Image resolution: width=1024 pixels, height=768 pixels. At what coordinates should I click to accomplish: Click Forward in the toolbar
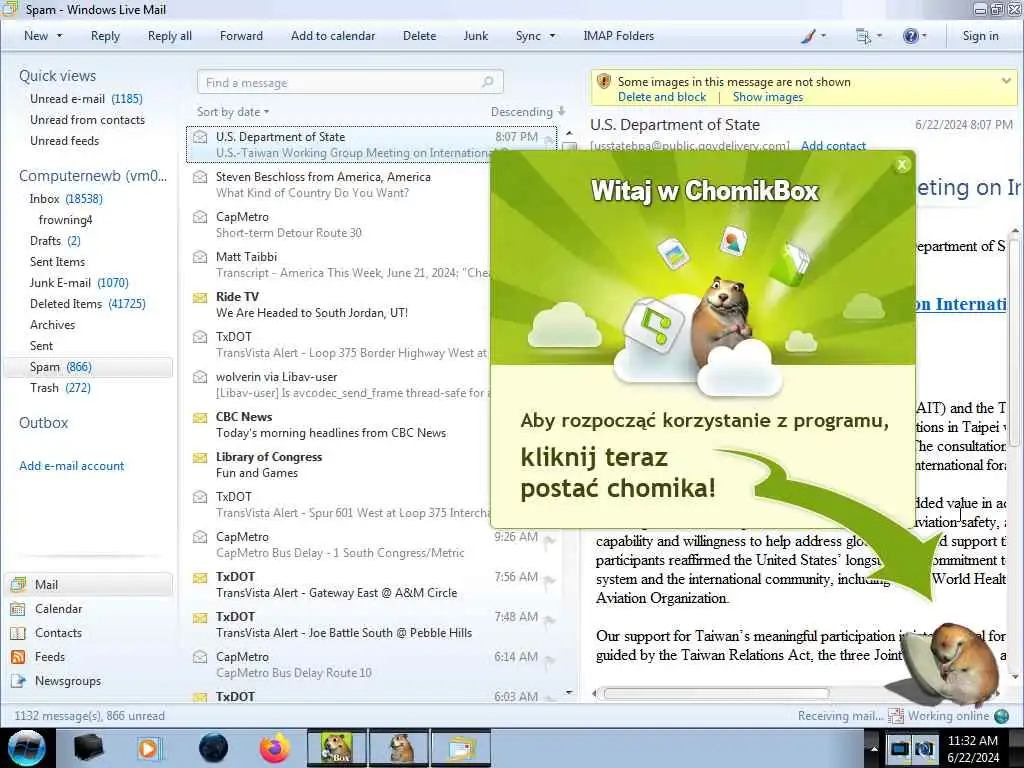241,36
